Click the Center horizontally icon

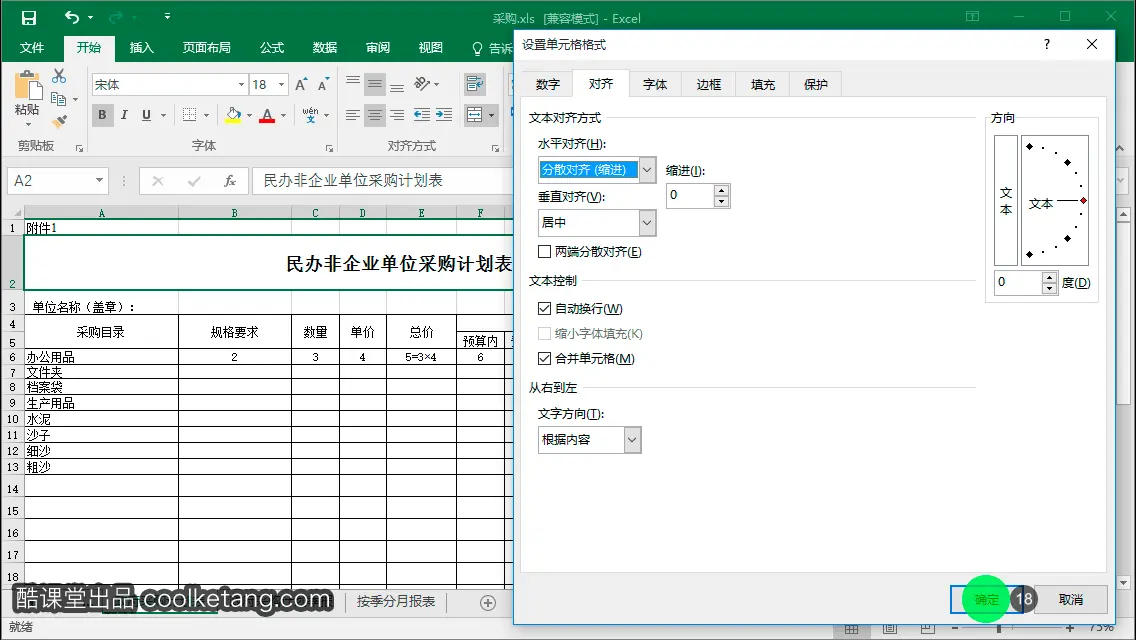(375, 115)
